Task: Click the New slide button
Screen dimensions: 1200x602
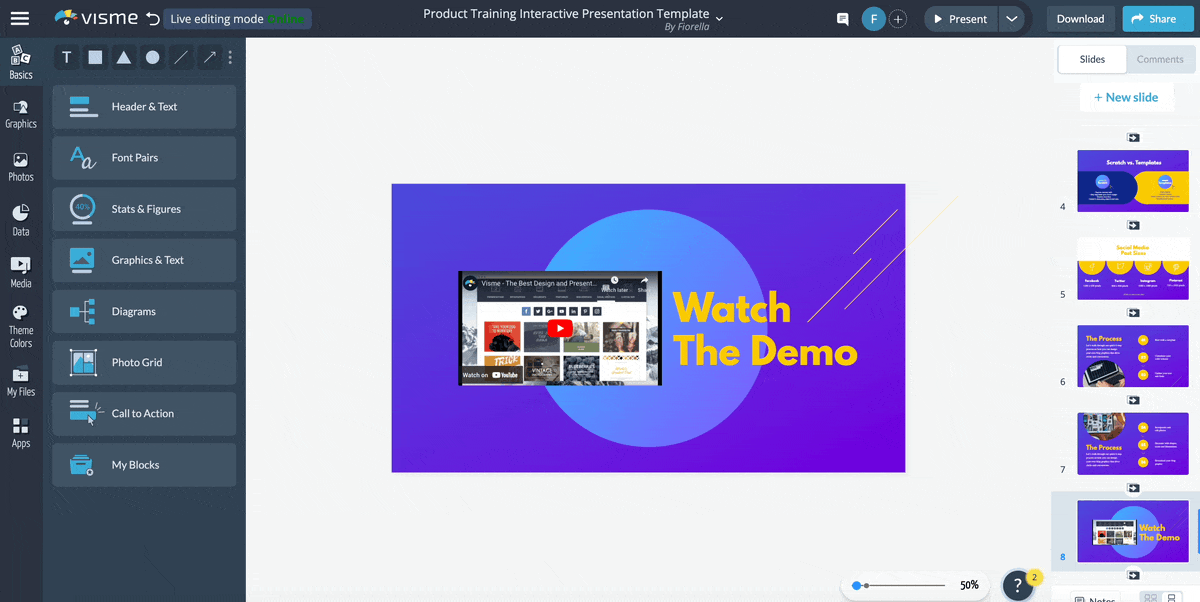Action: tap(1127, 97)
